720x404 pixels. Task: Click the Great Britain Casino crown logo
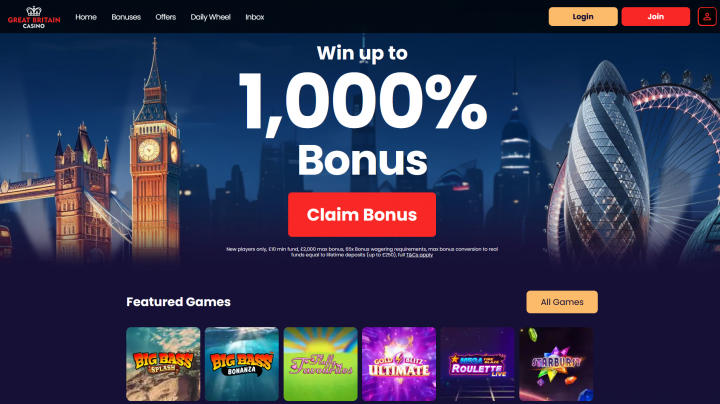click(34, 17)
